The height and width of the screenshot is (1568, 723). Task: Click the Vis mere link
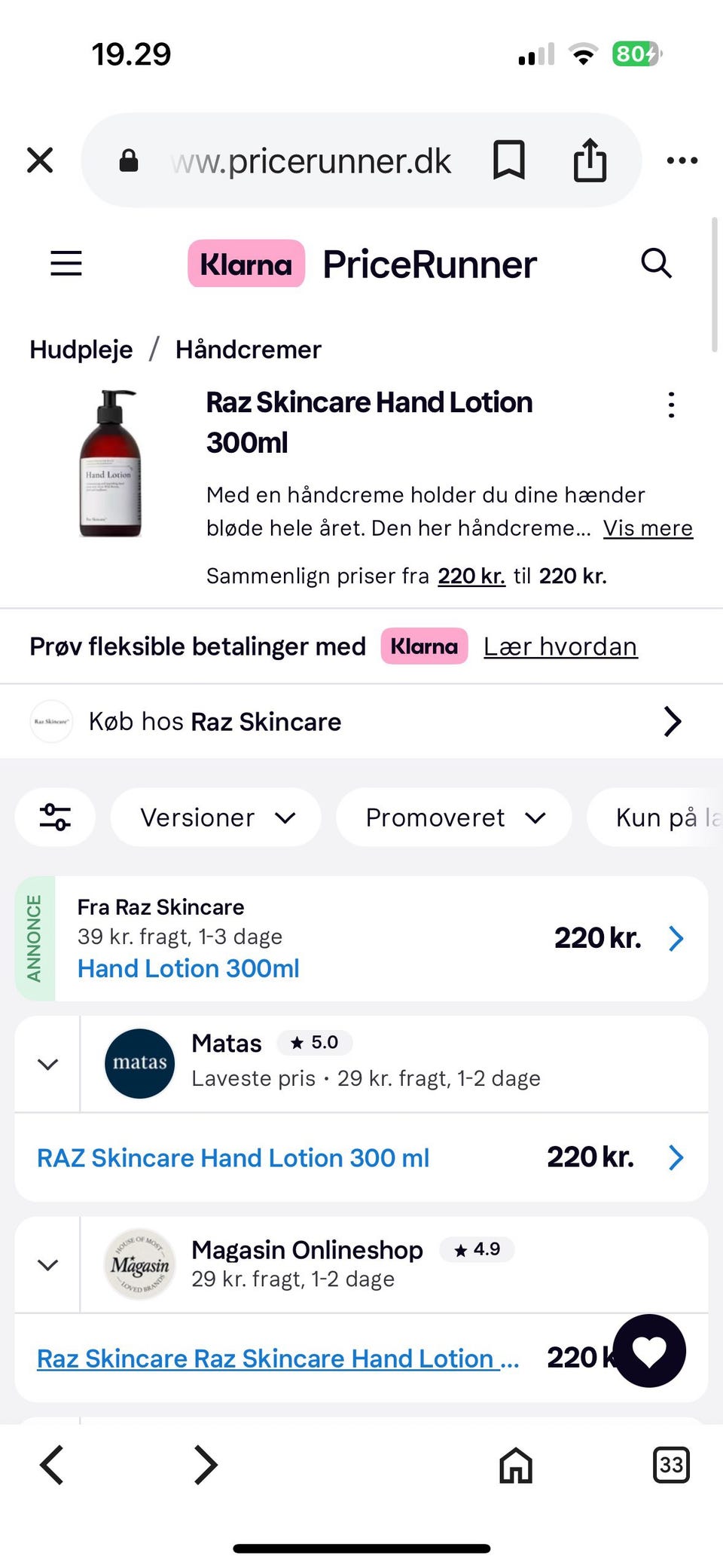(x=648, y=528)
